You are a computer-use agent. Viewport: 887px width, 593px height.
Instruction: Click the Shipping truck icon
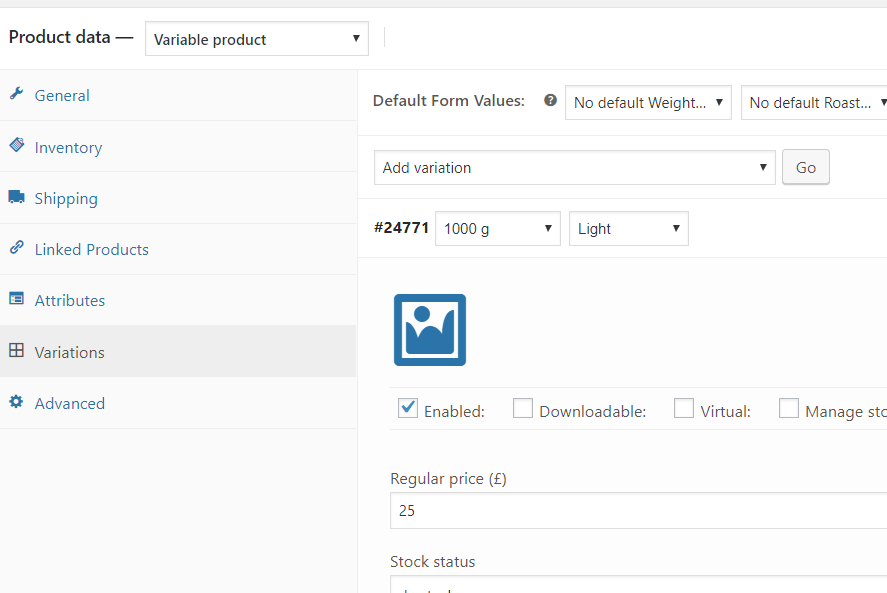[x=16, y=198]
